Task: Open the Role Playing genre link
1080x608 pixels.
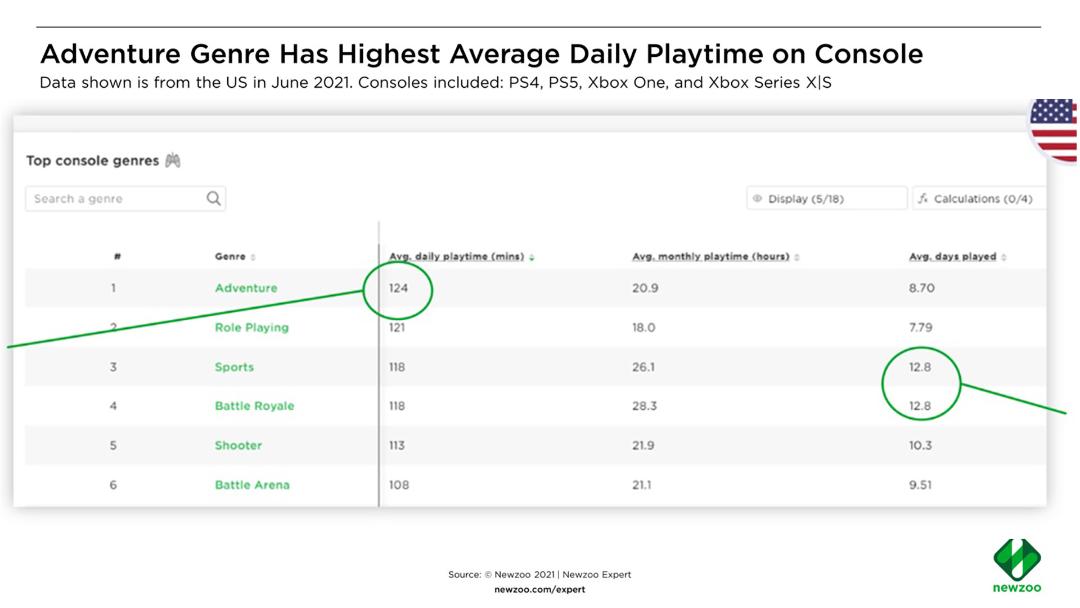Action: pyautogui.click(x=251, y=328)
